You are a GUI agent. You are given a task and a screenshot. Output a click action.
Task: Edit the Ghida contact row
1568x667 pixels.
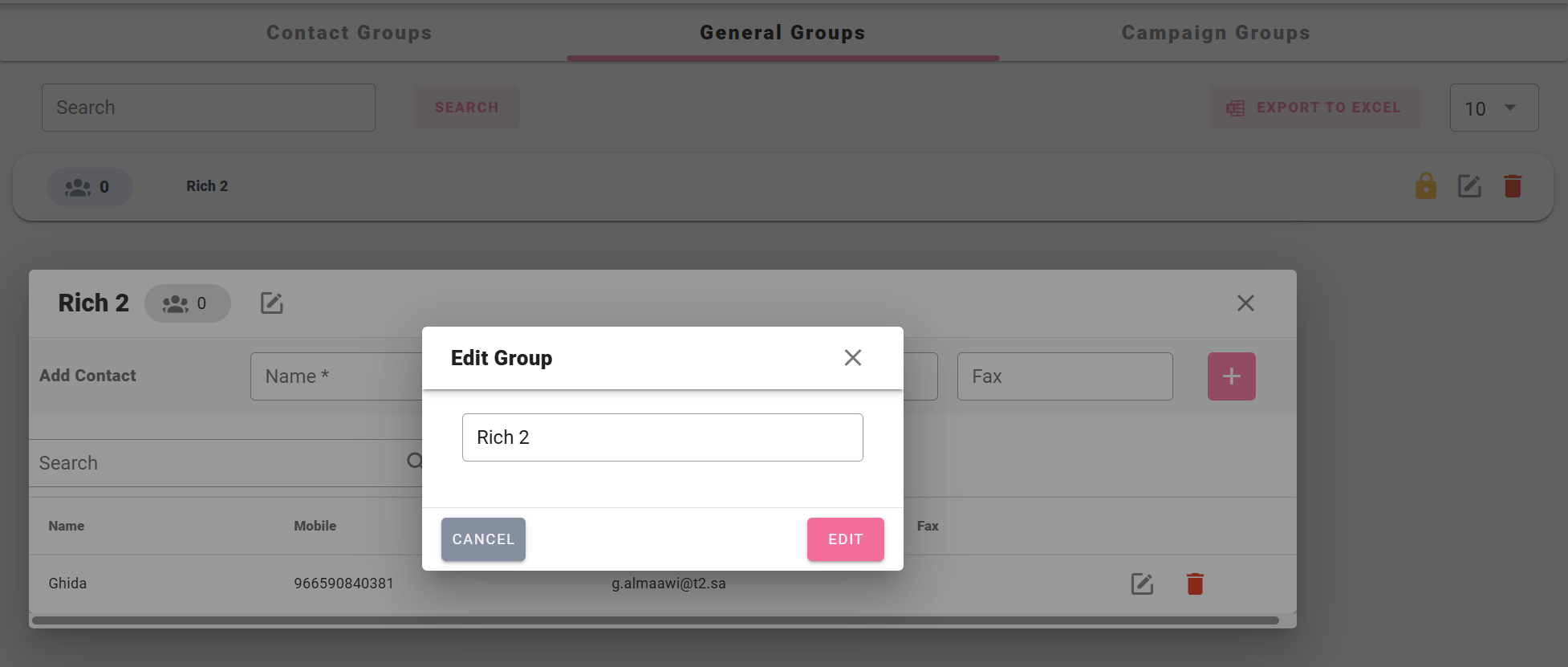coord(1142,584)
